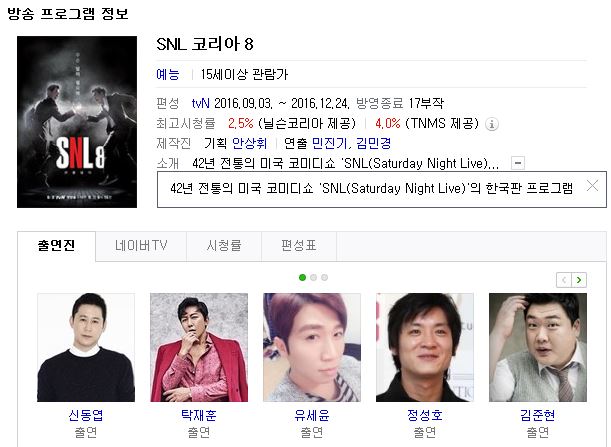Click the ratings info icon next to TNMS
Viewport: 611px width, 447px height.
492,124
